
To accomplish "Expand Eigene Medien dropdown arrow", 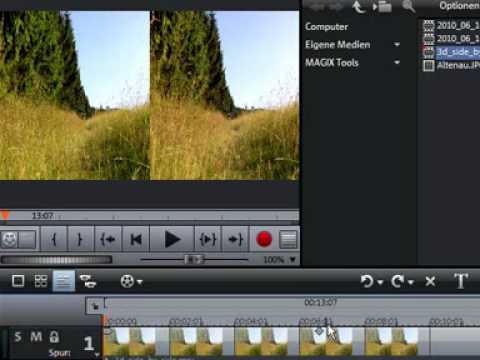I will (x=397, y=44).
